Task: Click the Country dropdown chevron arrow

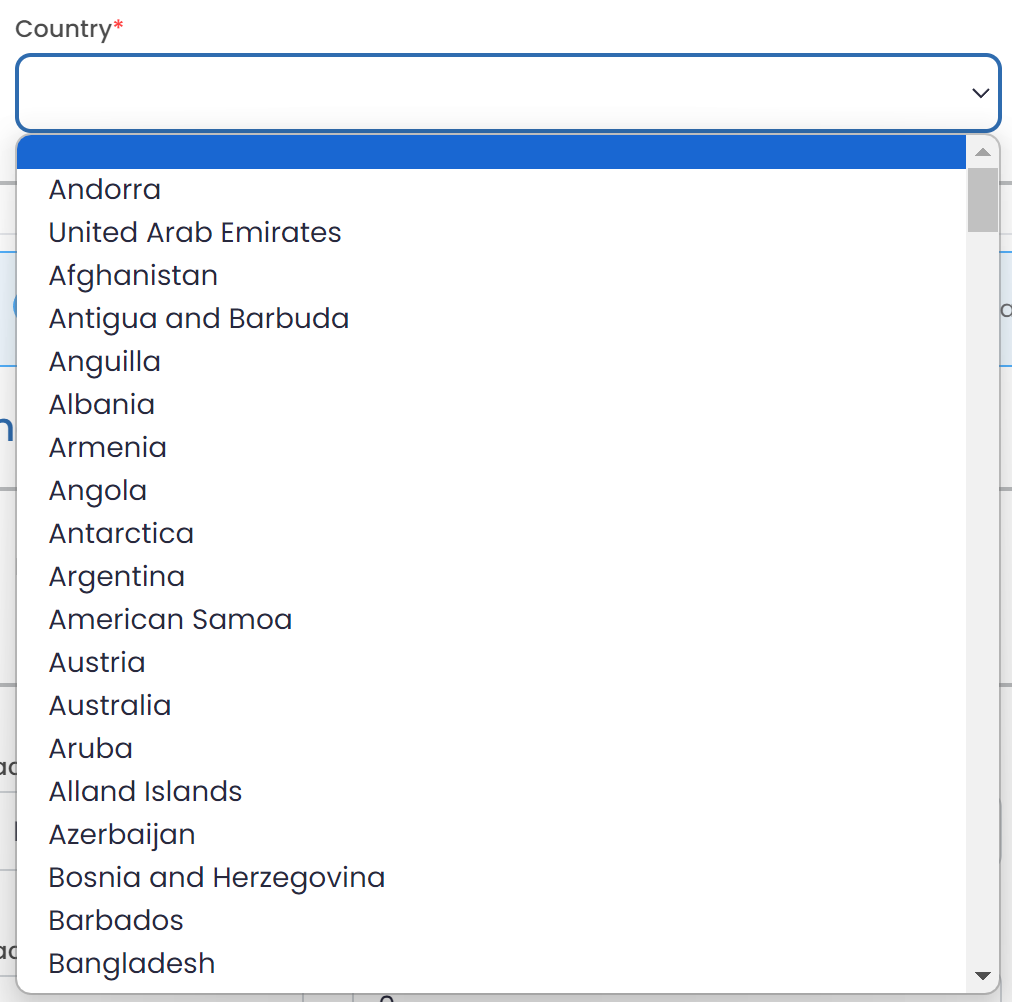Action: 980,93
